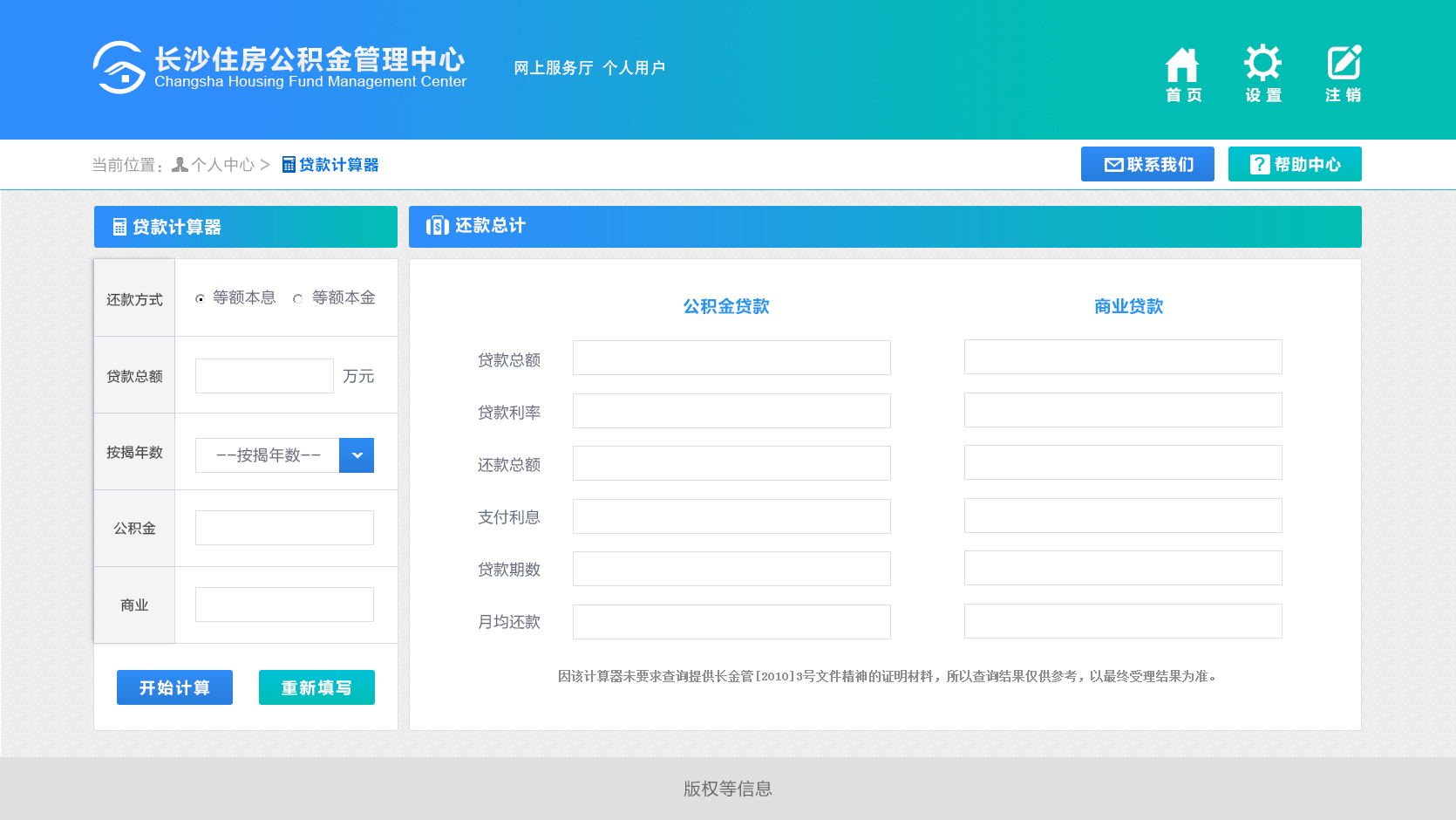The height and width of the screenshot is (820, 1456).
Task: Select the 等额本金 repayment option
Action: [x=298, y=298]
